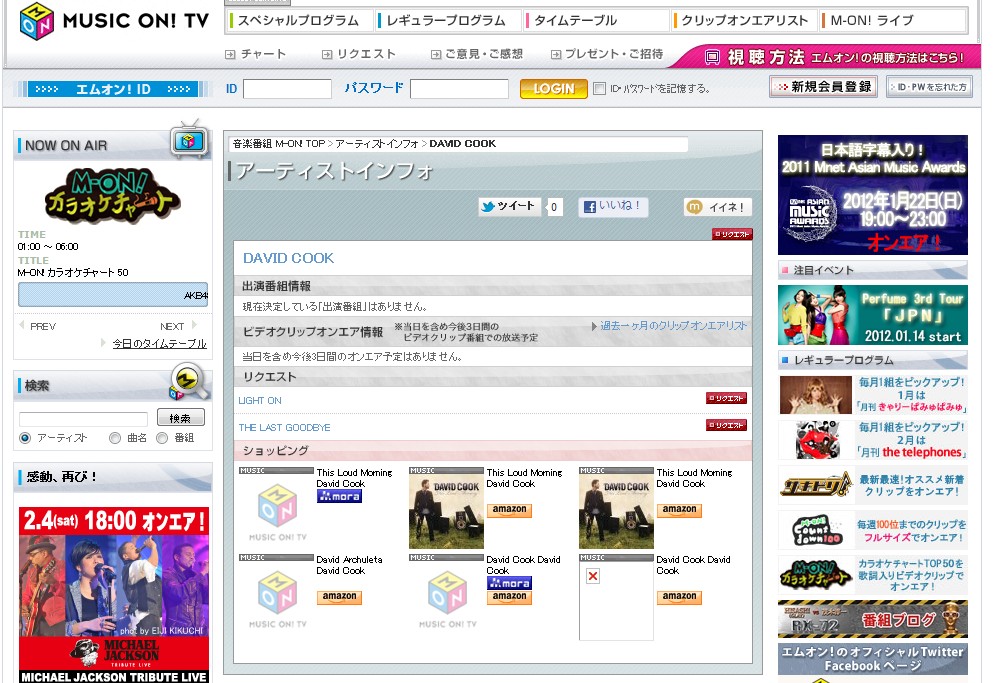
Task: Open the チャート submenu link
Action: click(256, 54)
